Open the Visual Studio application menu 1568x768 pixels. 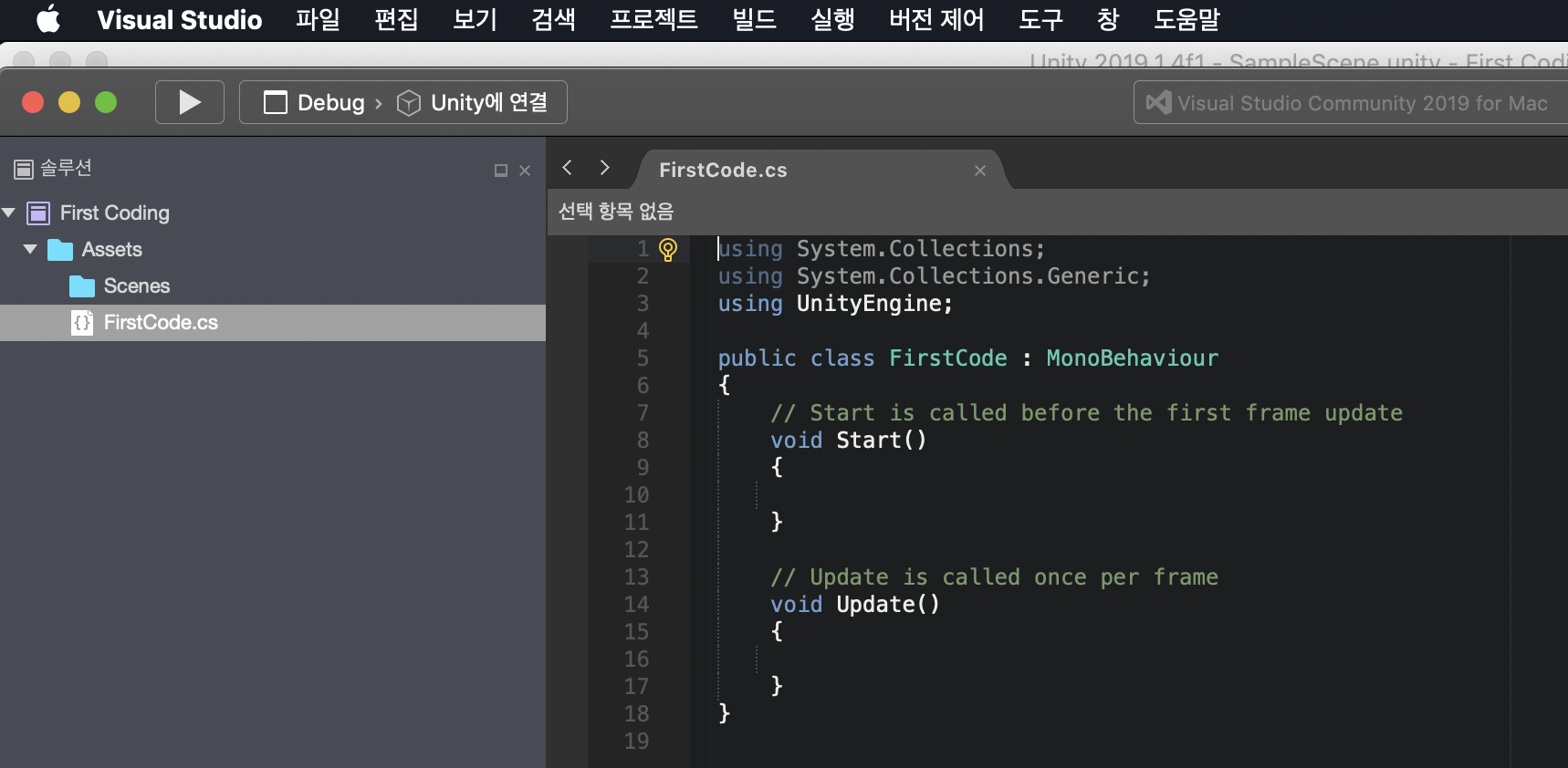[180, 19]
